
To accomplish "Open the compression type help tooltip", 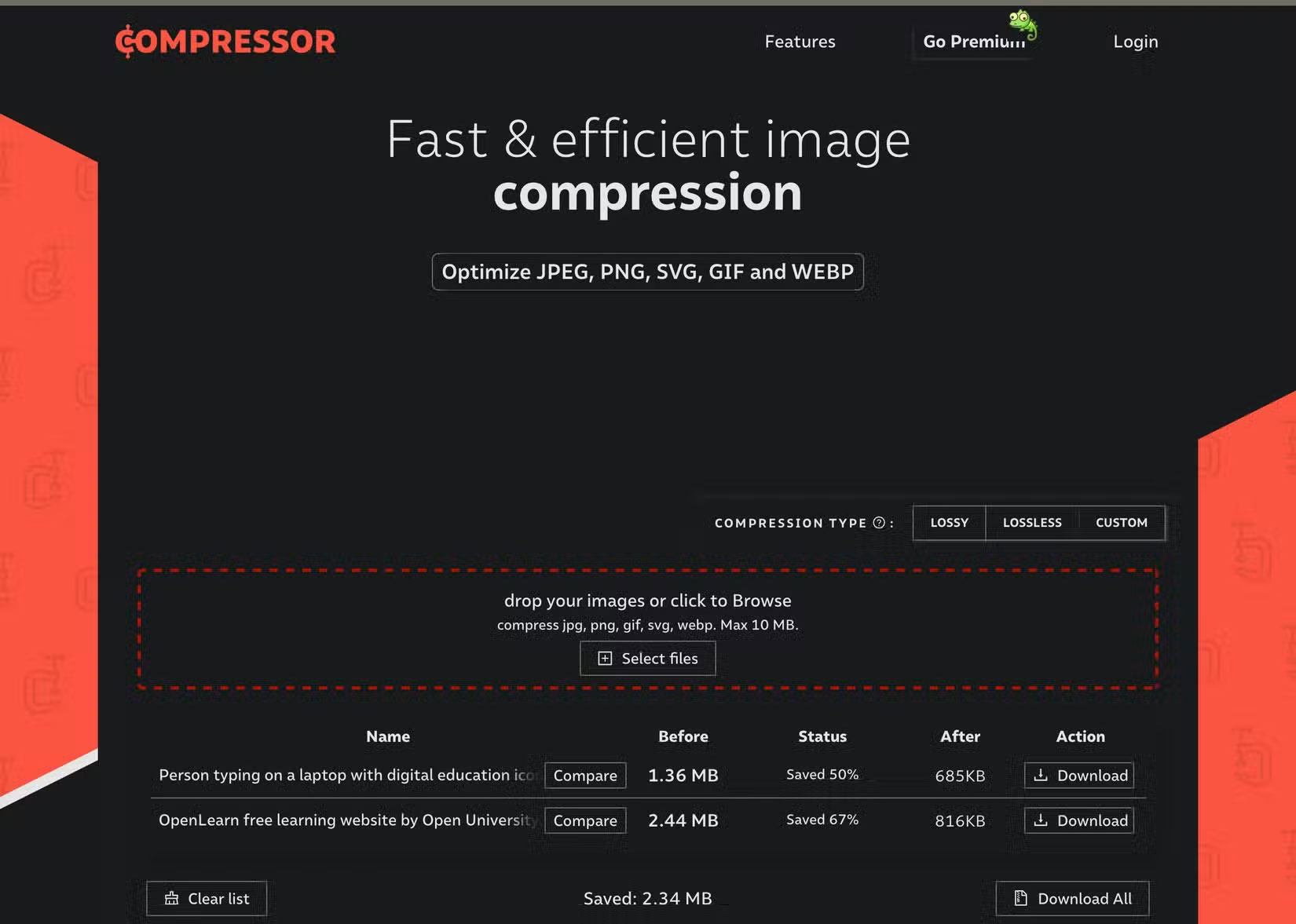I will [879, 522].
